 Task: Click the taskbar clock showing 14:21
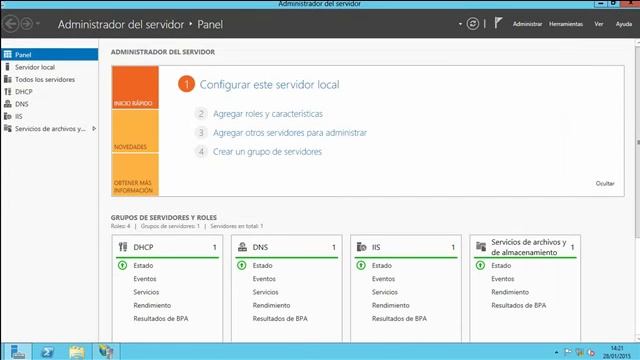point(617,352)
